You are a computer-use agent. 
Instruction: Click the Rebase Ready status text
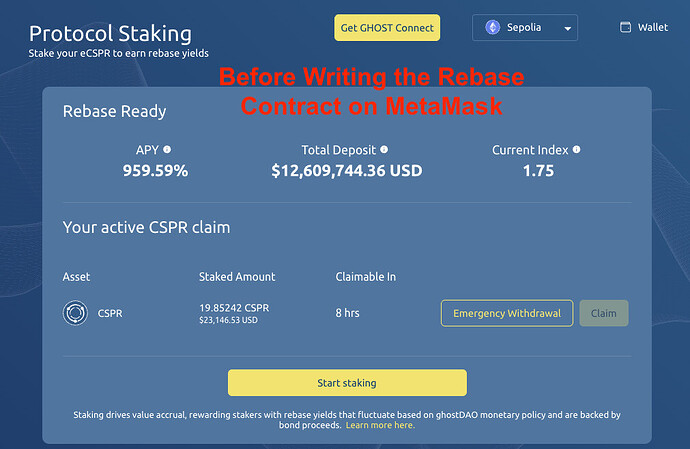point(114,111)
